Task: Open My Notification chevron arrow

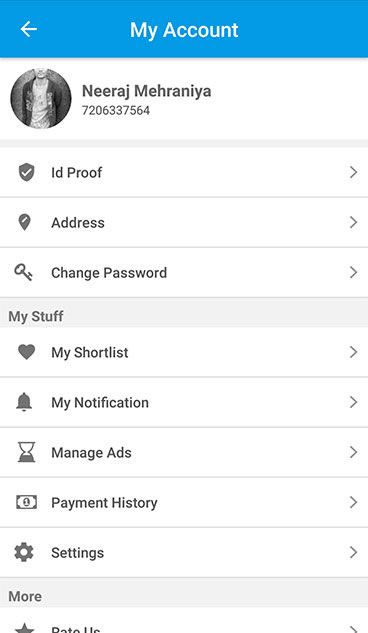Action: [x=353, y=402]
